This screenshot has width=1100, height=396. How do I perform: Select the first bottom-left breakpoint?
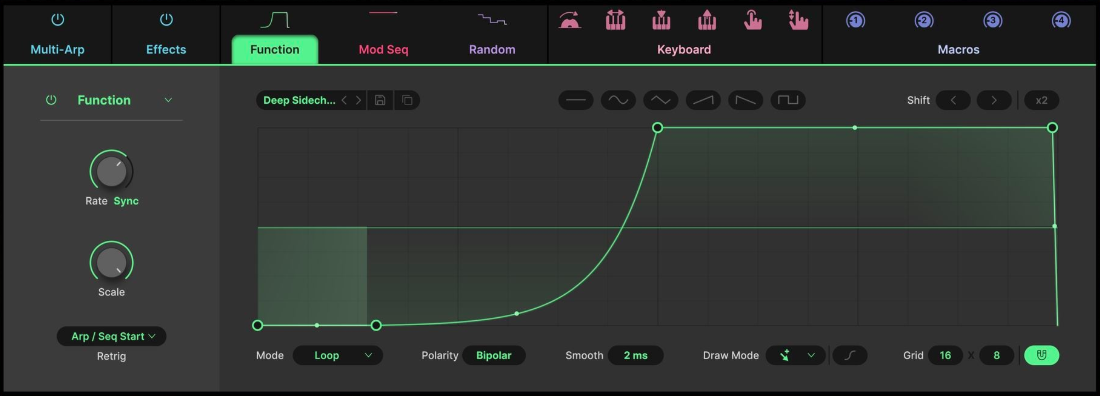[x=257, y=325]
